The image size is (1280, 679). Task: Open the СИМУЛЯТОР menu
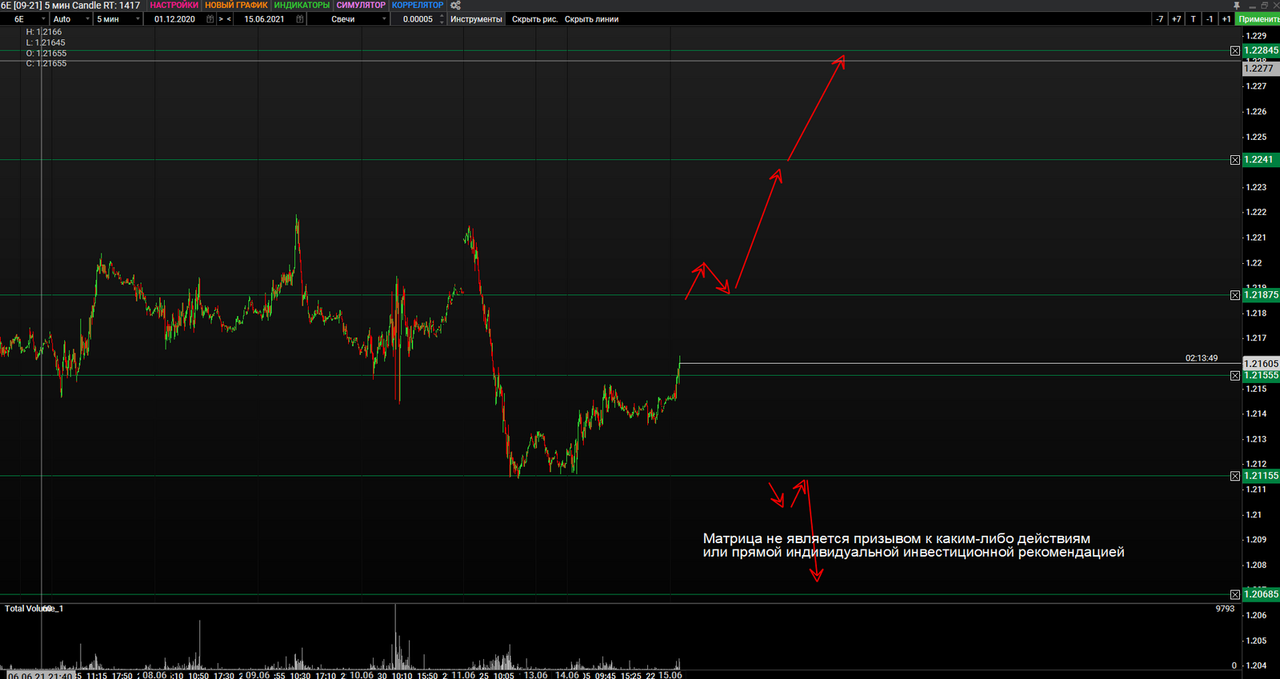360,5
